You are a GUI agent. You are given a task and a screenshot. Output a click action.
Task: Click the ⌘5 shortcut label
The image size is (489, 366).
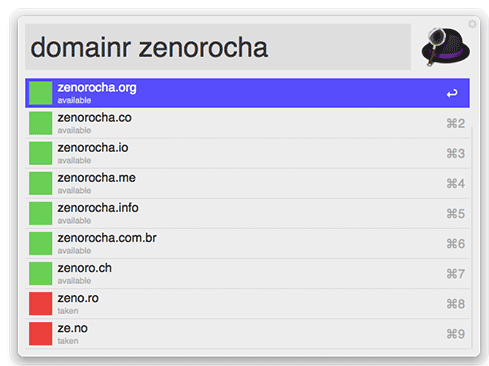coord(456,214)
